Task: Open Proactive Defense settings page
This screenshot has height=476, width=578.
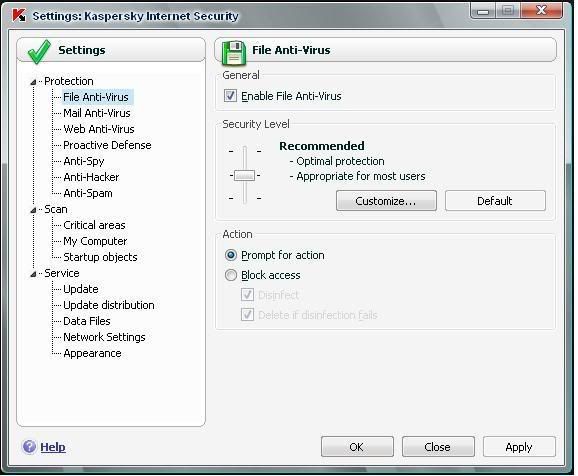Action: pos(107,145)
